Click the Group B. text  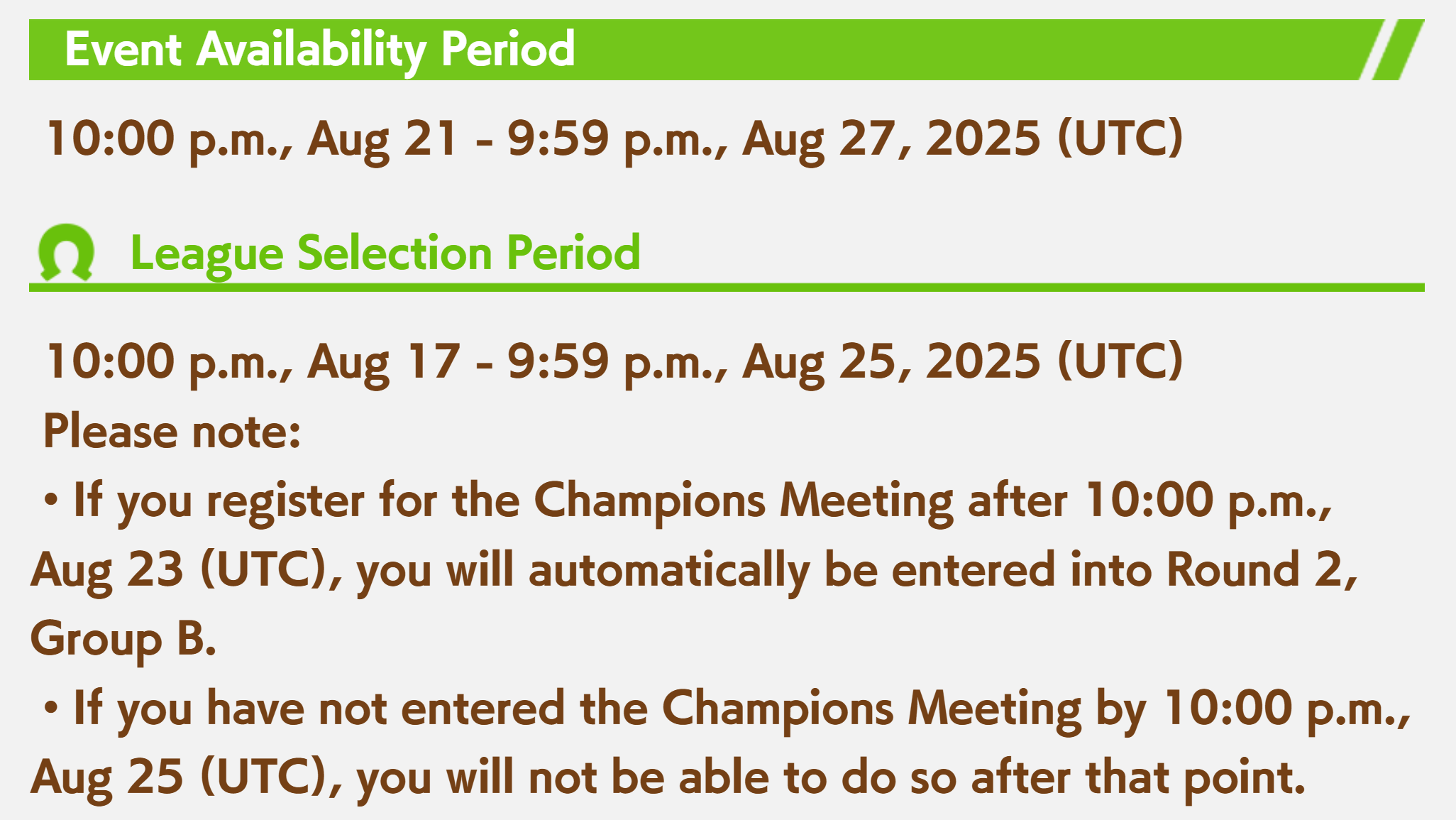(x=123, y=639)
